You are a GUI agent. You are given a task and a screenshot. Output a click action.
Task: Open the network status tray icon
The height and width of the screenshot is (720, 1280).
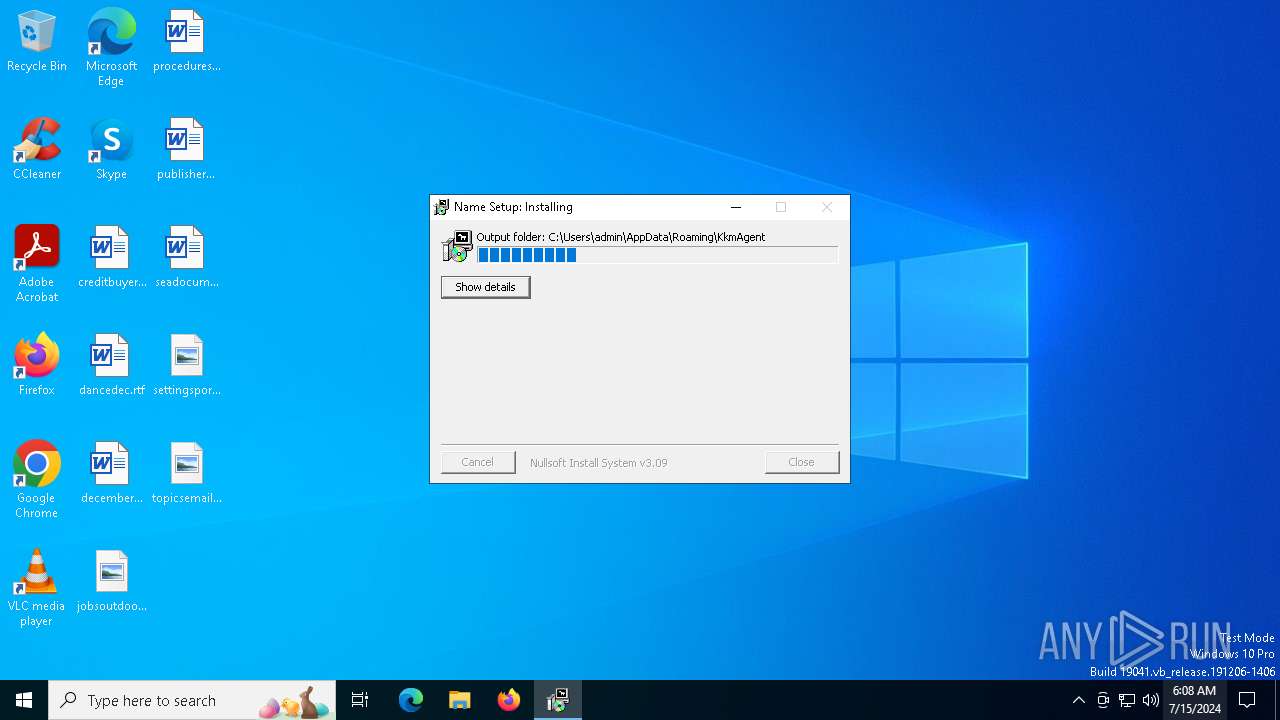tap(1127, 700)
